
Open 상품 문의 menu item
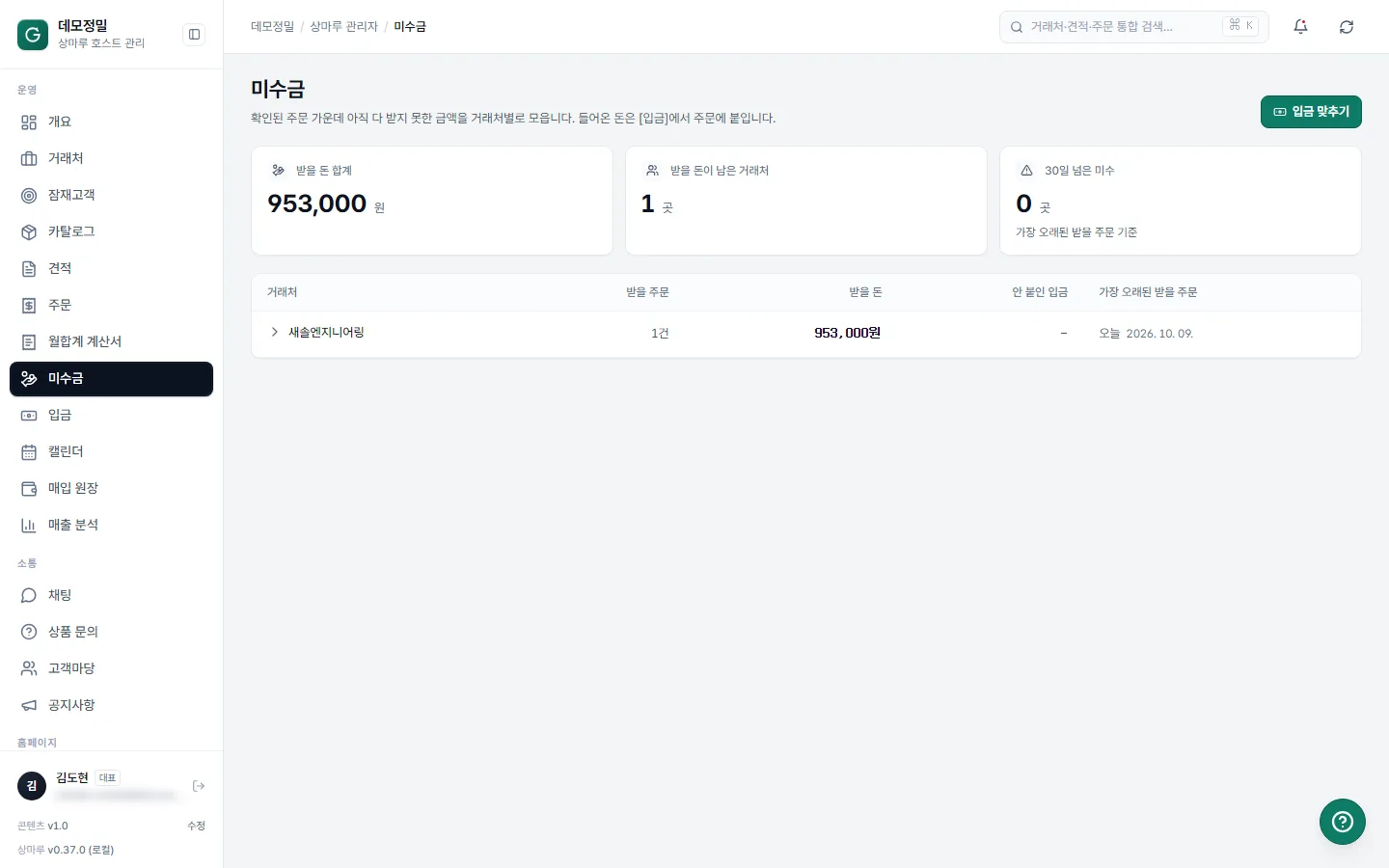[x=111, y=633]
